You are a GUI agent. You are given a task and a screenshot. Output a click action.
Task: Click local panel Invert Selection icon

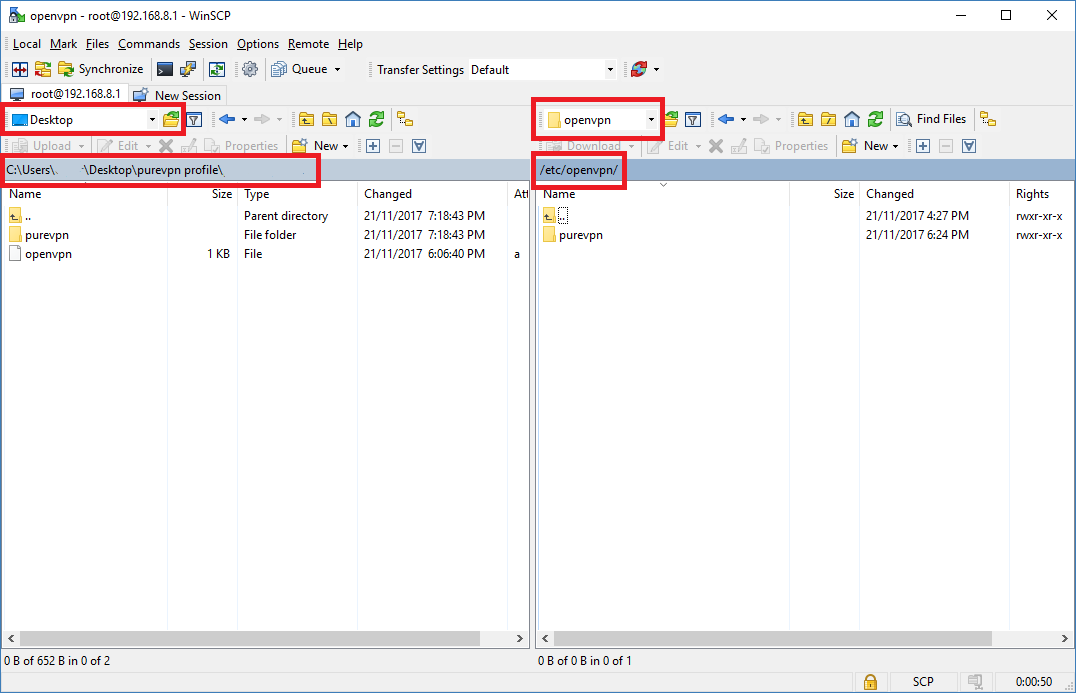tap(419, 146)
